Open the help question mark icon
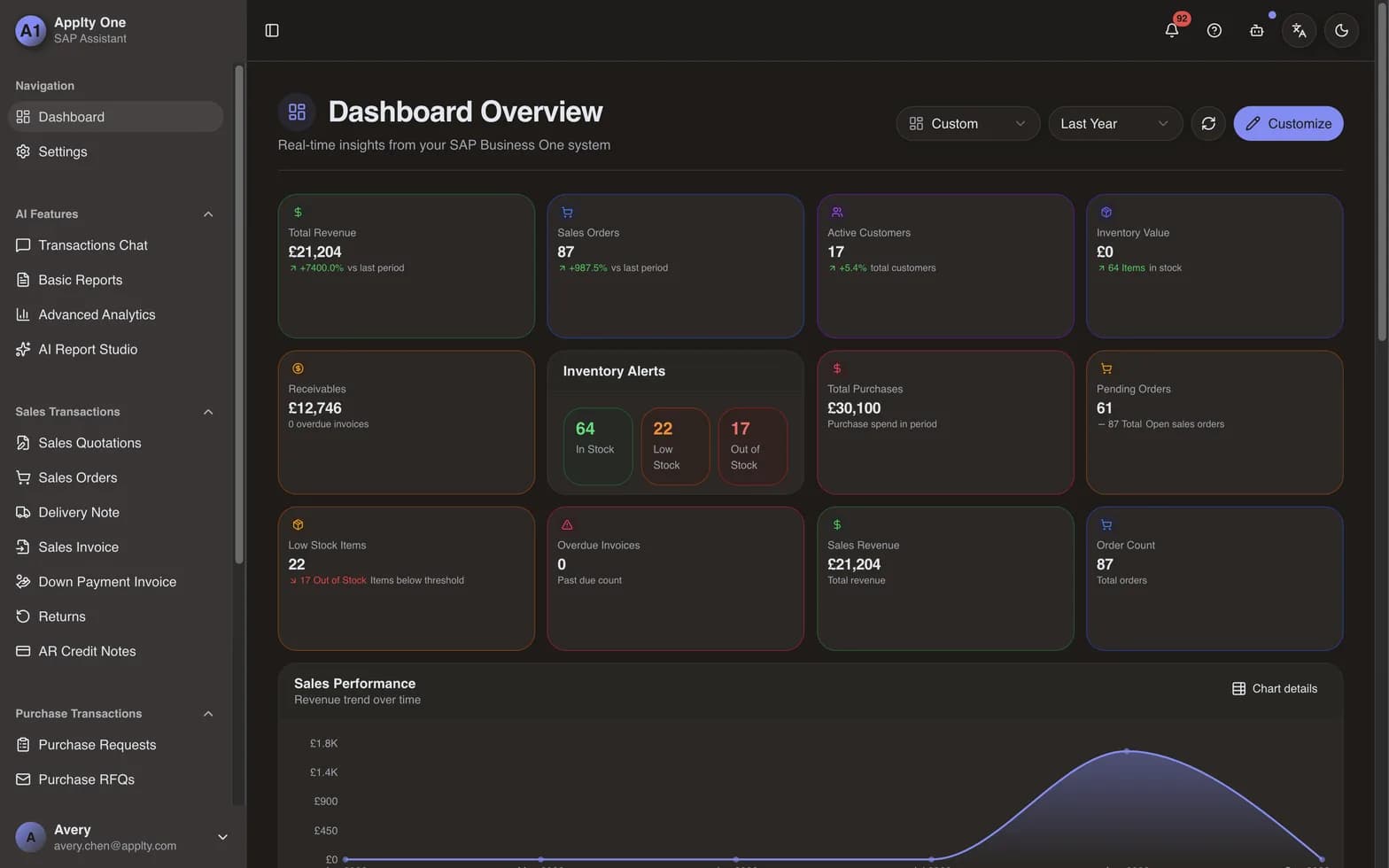Image resolution: width=1389 pixels, height=868 pixels. tap(1214, 30)
